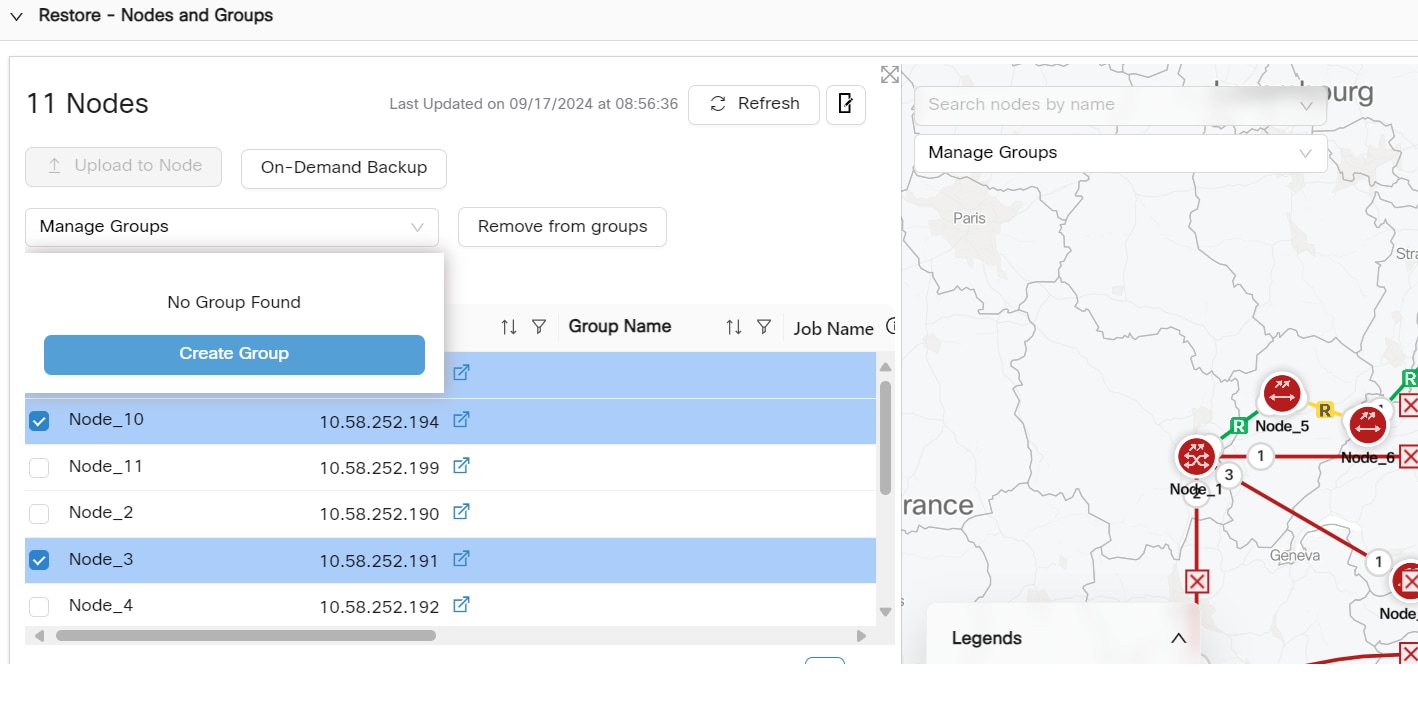This screenshot has height=723, width=1418.
Task: Click Remove from groups button
Action: tap(562, 227)
